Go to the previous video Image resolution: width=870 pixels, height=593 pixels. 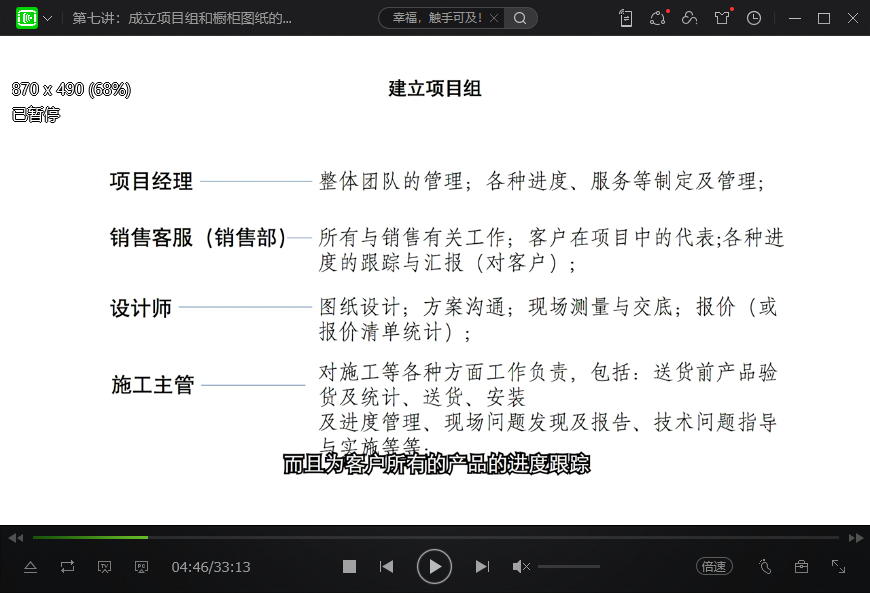coord(386,566)
